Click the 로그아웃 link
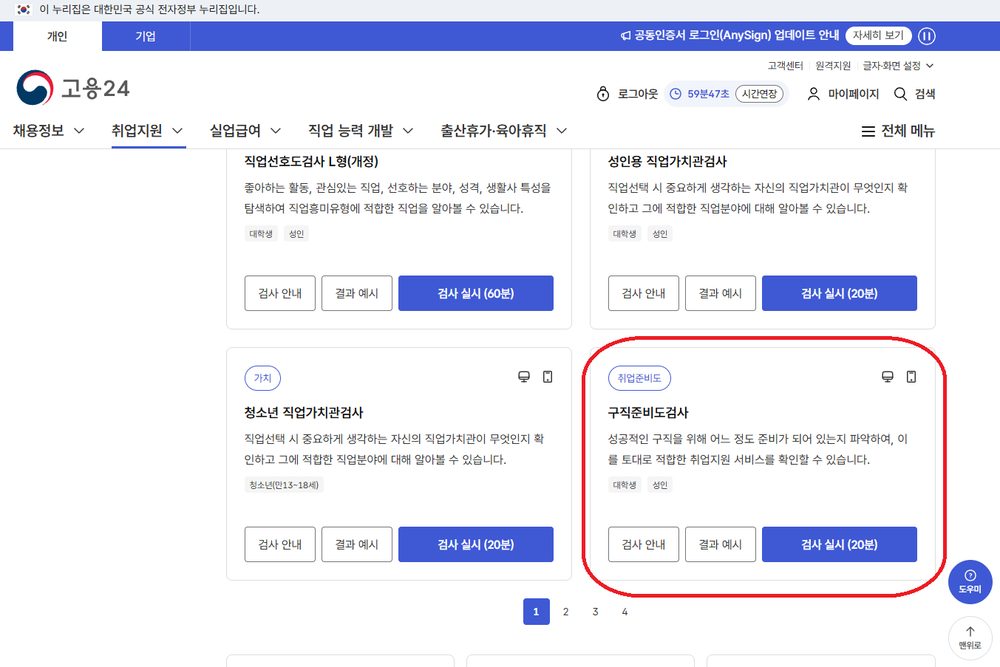The image size is (1000, 667). 638,94
